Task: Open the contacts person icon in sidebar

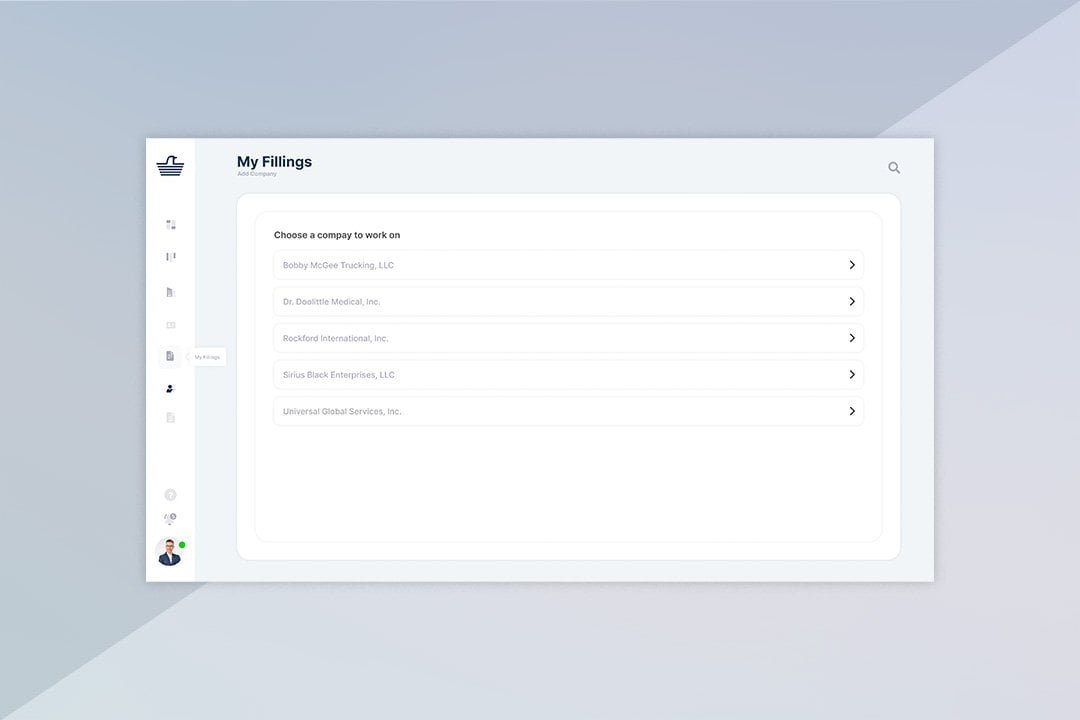Action: 170,388
